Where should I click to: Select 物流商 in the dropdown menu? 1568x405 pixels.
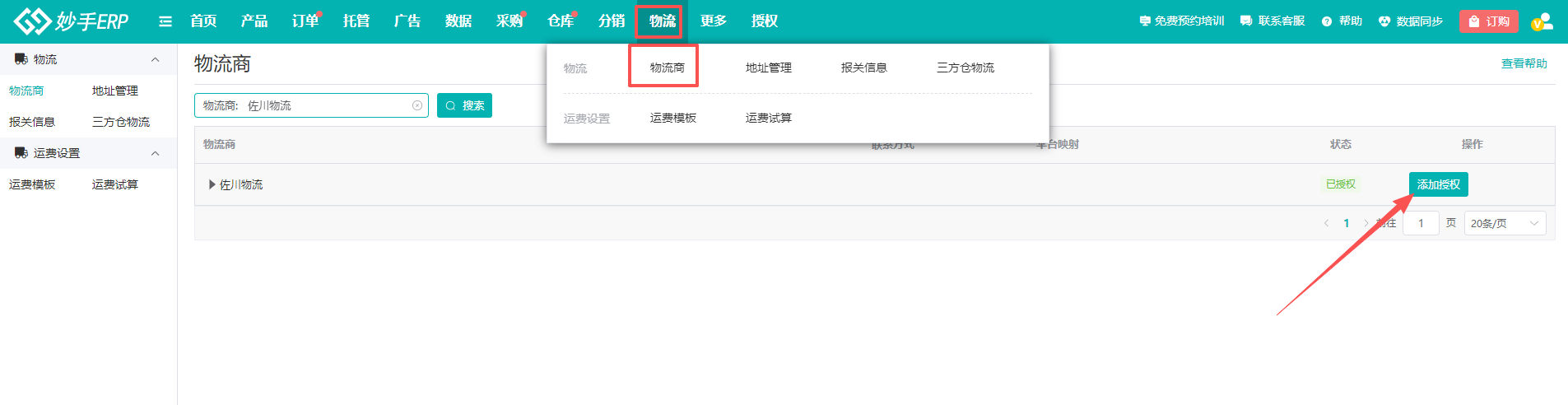coord(667,67)
